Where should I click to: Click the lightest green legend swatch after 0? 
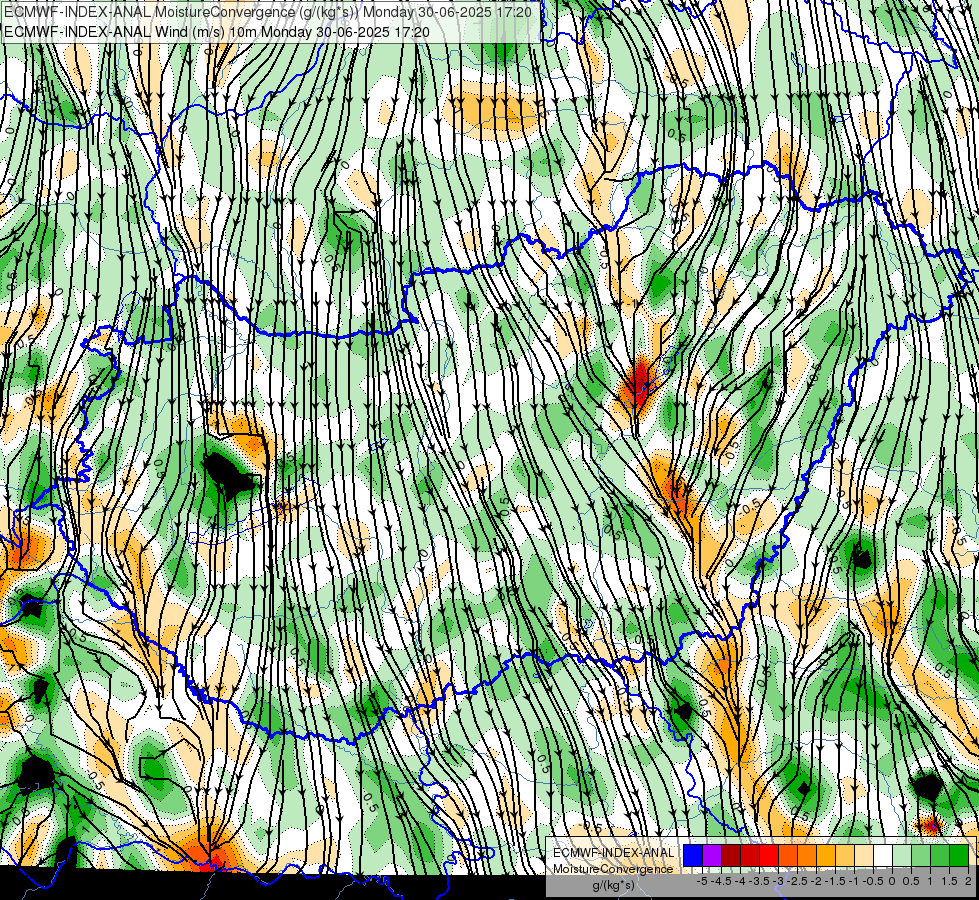click(902, 855)
